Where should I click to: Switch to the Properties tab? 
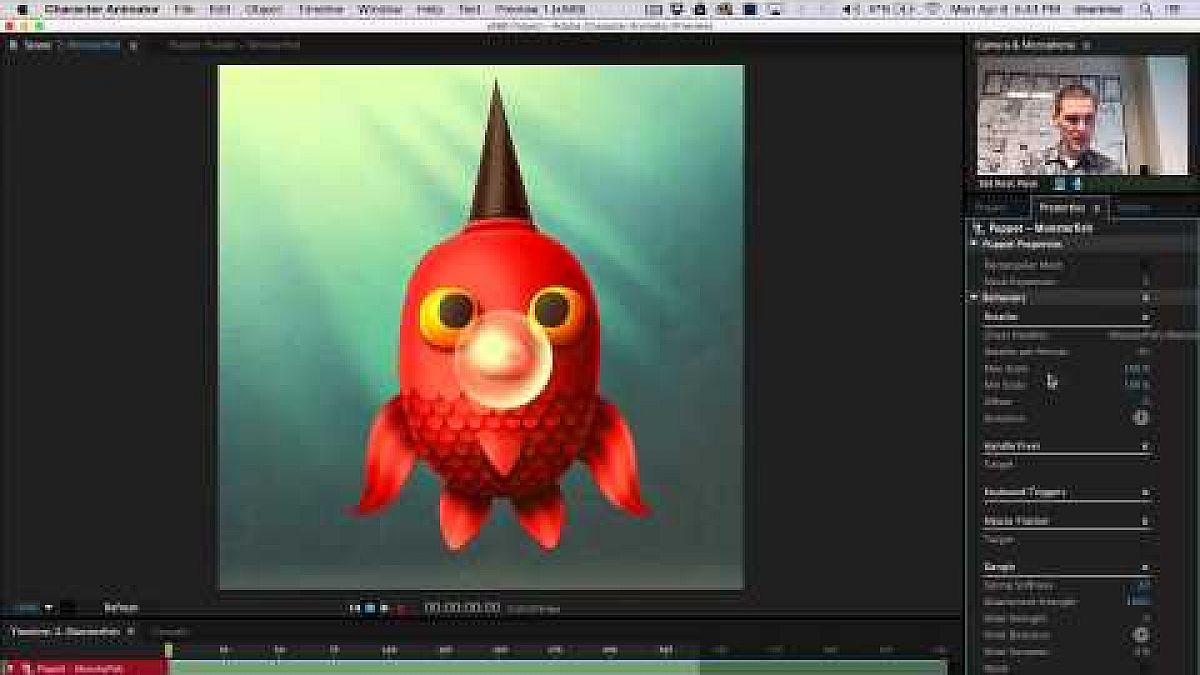point(1062,208)
